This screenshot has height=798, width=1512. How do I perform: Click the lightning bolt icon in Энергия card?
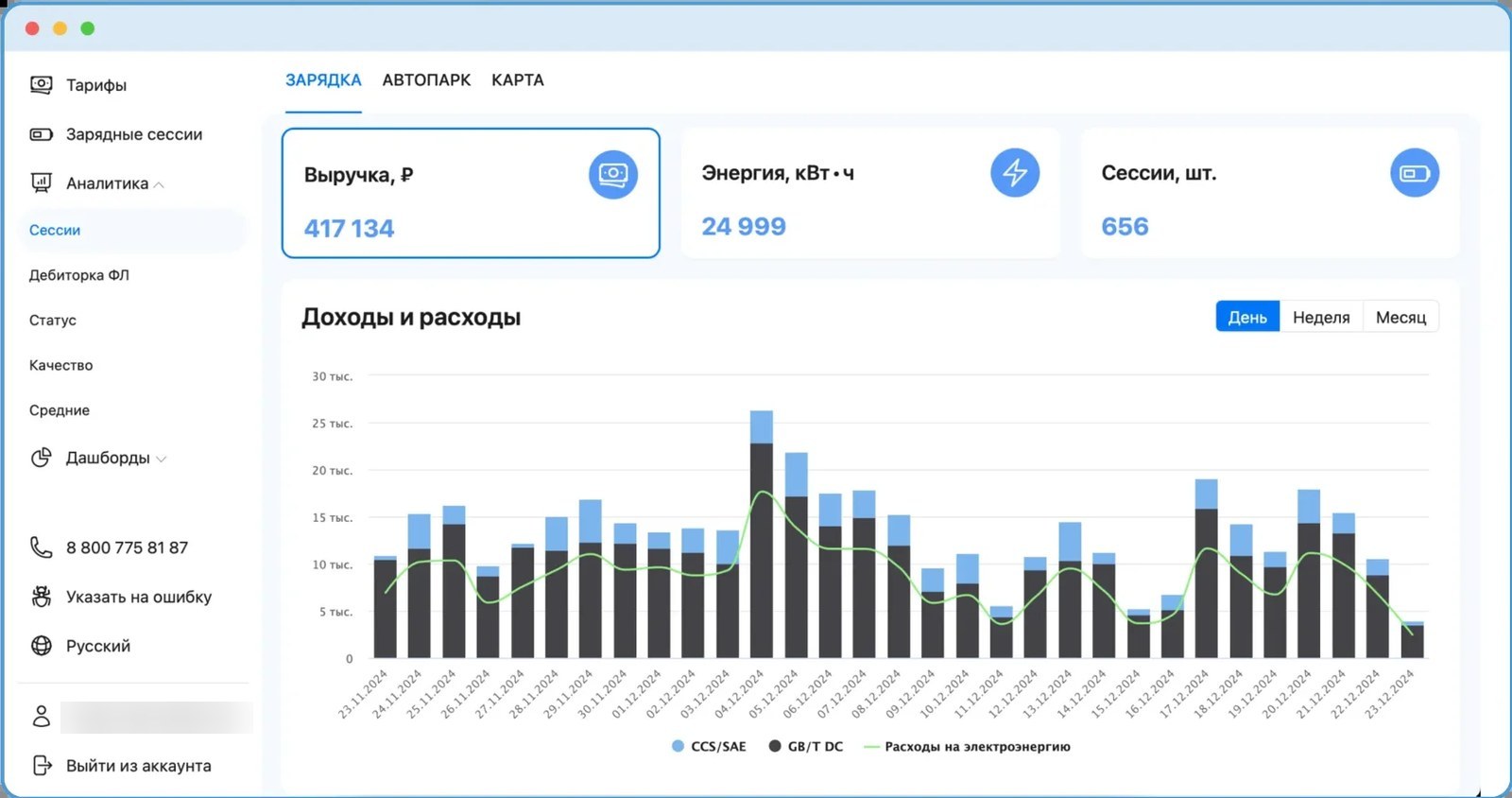pos(1015,173)
